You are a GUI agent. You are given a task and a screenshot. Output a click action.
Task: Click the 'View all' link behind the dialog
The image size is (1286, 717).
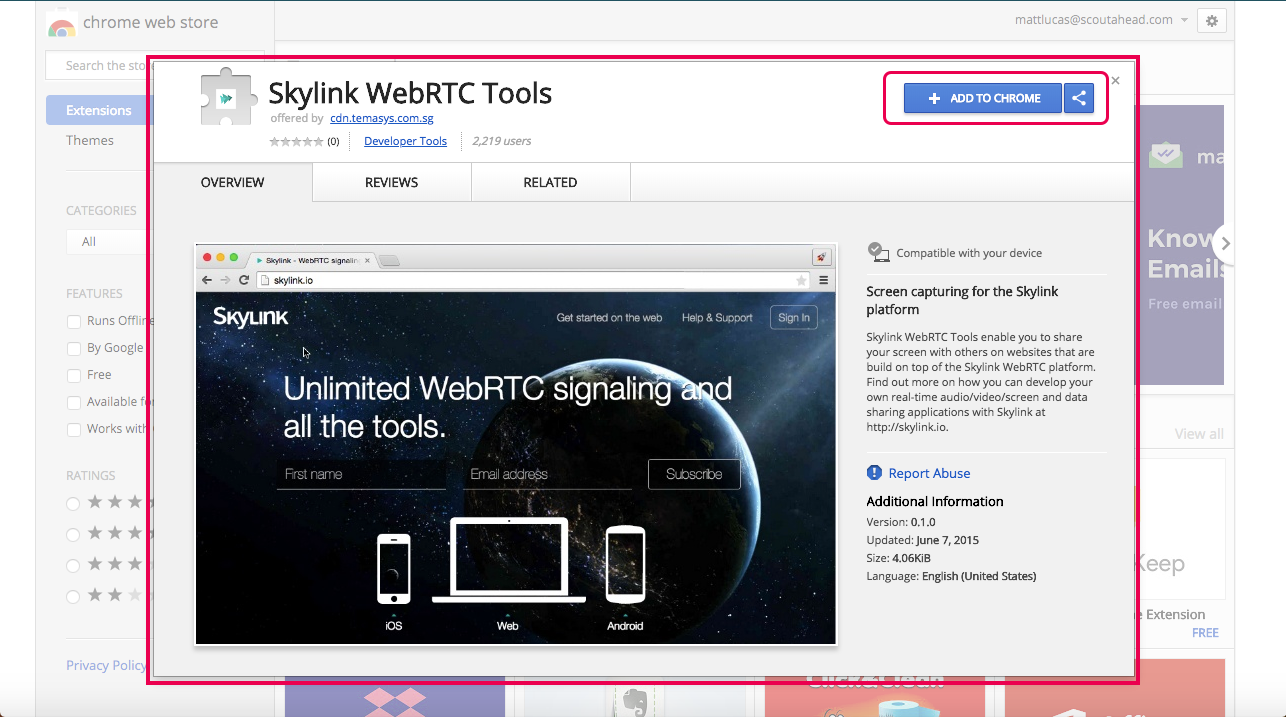pos(1199,434)
